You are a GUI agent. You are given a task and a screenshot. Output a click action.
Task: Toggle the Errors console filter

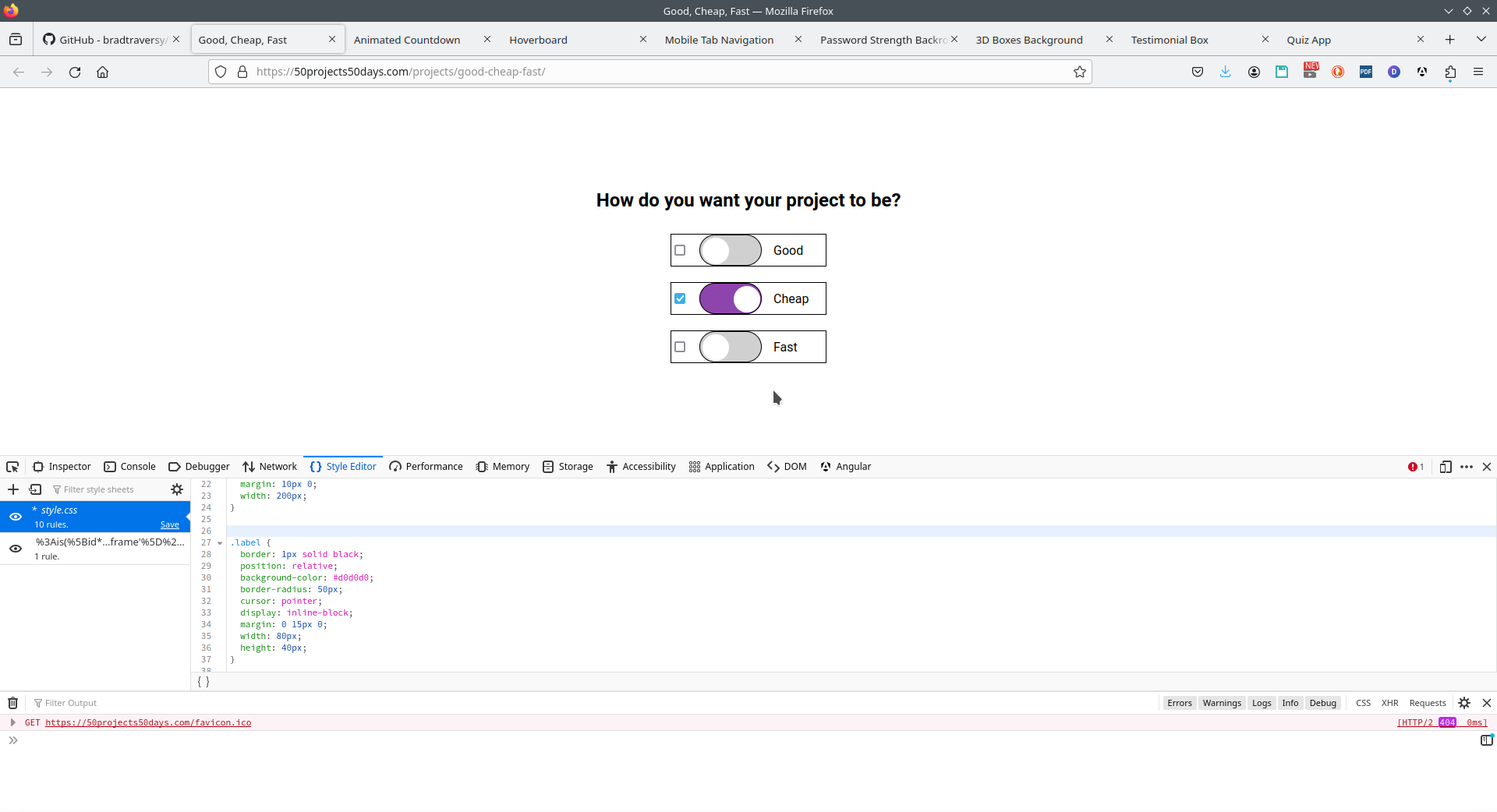pos(1180,703)
